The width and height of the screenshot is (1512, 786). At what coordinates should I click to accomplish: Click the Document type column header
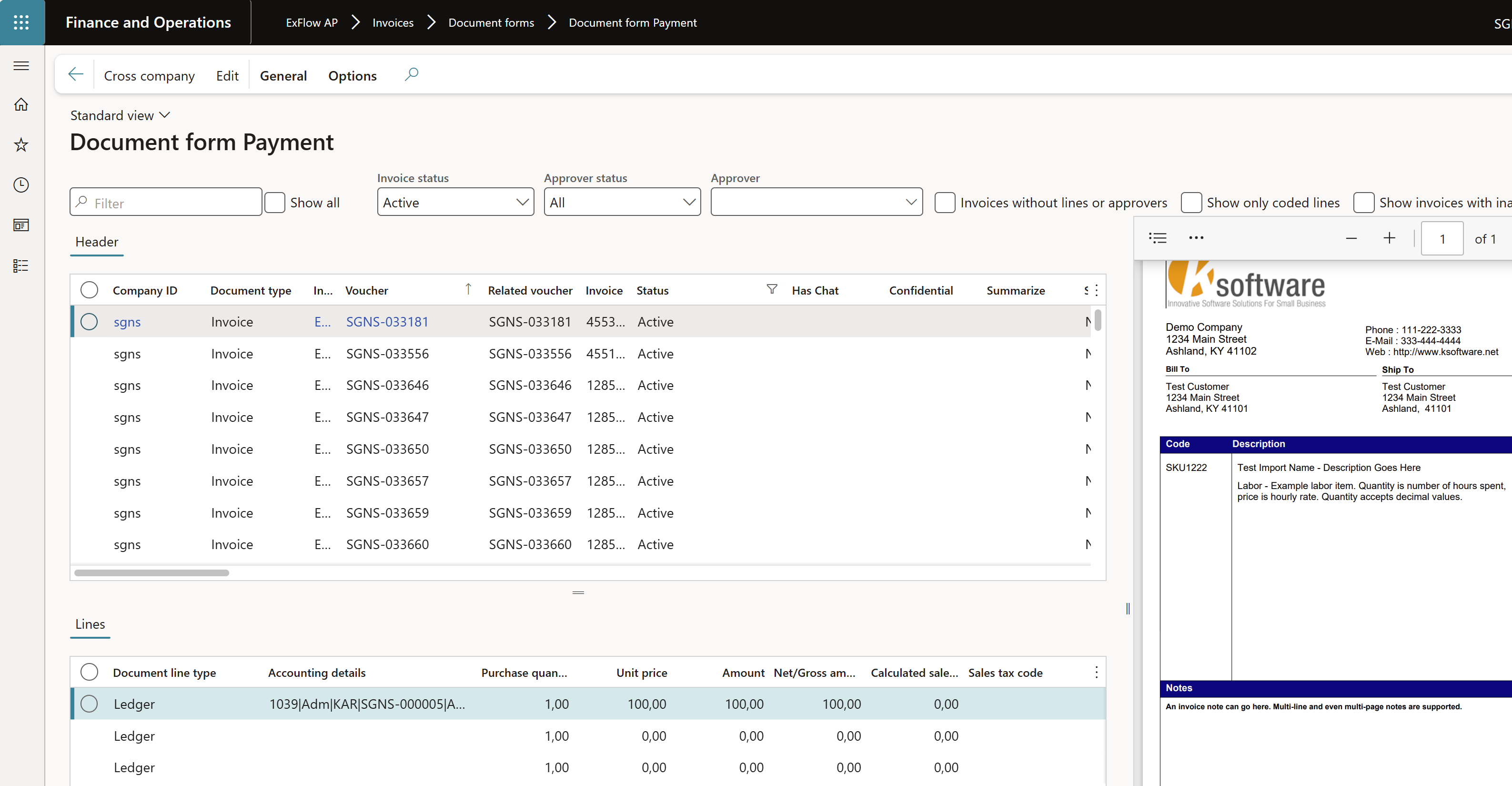[x=251, y=290]
